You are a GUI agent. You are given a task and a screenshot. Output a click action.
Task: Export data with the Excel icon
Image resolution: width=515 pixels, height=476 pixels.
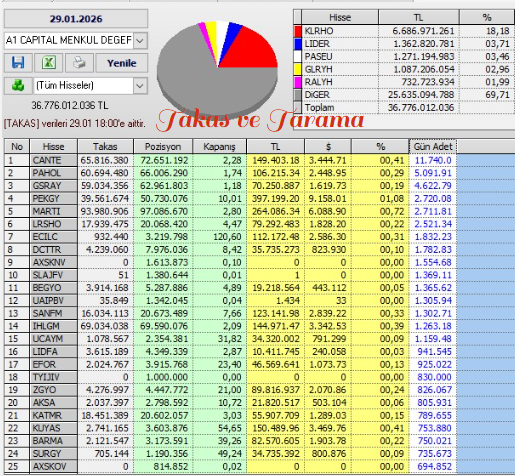point(49,63)
